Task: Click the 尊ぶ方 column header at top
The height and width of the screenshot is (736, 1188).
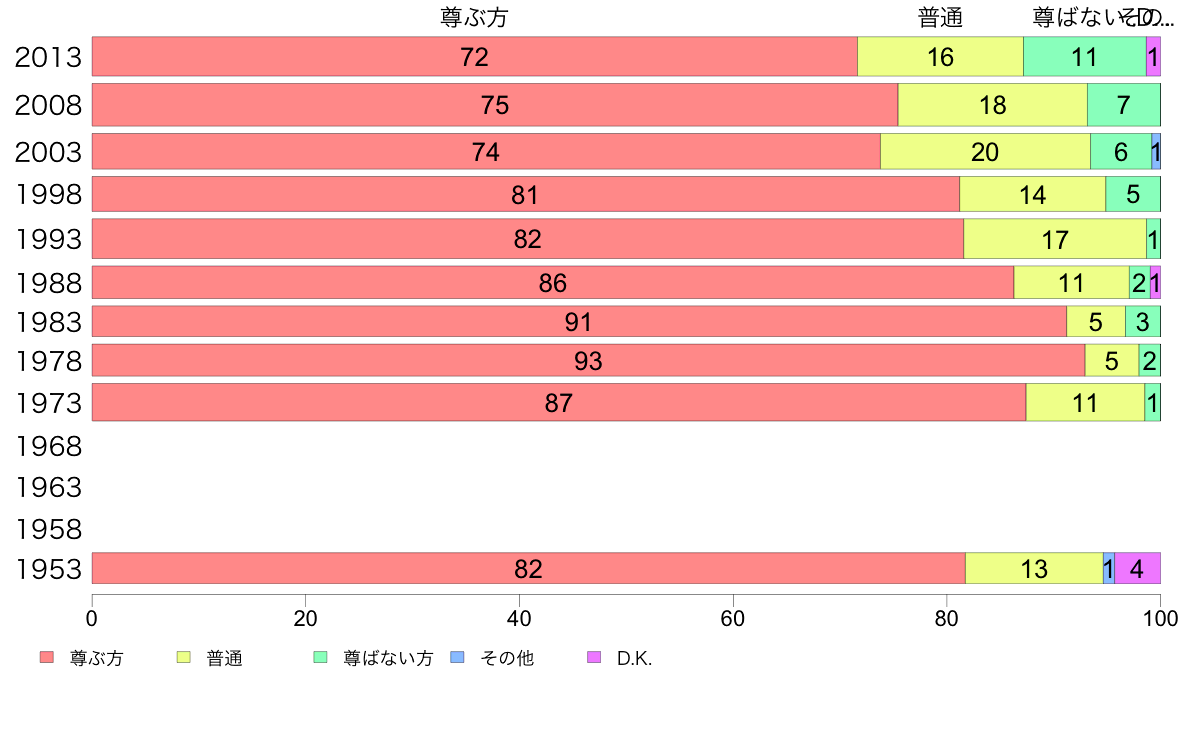Action: (x=474, y=17)
